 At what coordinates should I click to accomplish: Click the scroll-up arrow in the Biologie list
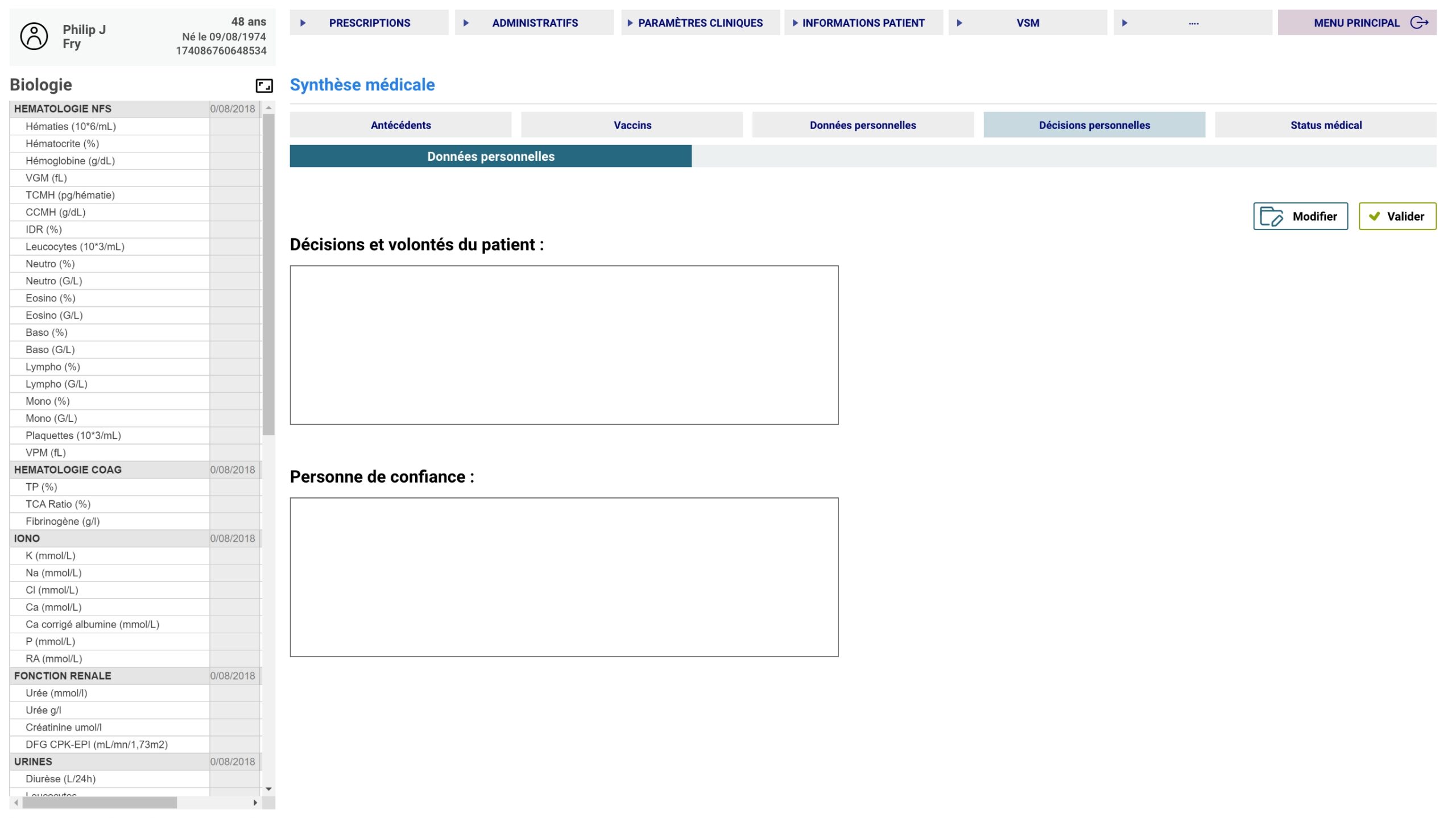[x=268, y=108]
